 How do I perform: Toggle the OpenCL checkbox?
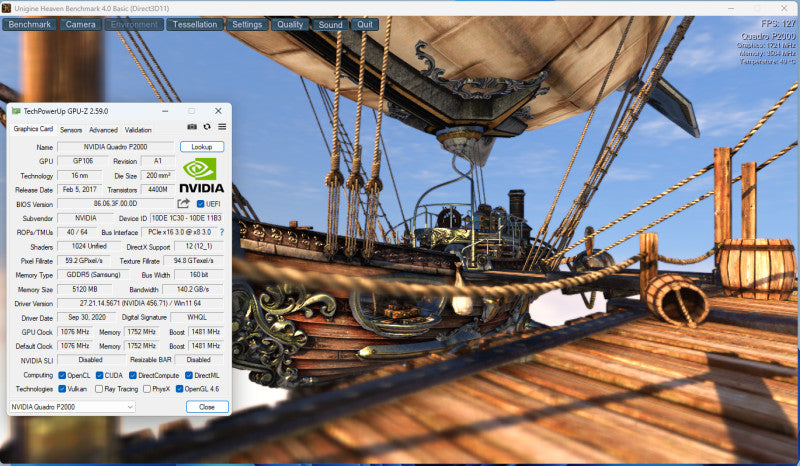coord(62,375)
